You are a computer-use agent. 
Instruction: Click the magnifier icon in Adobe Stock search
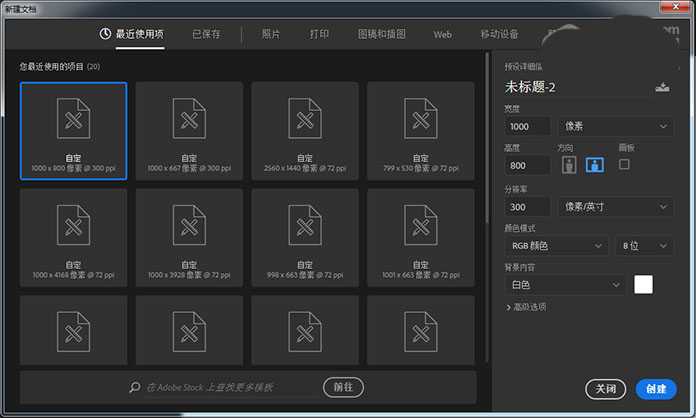coord(134,387)
